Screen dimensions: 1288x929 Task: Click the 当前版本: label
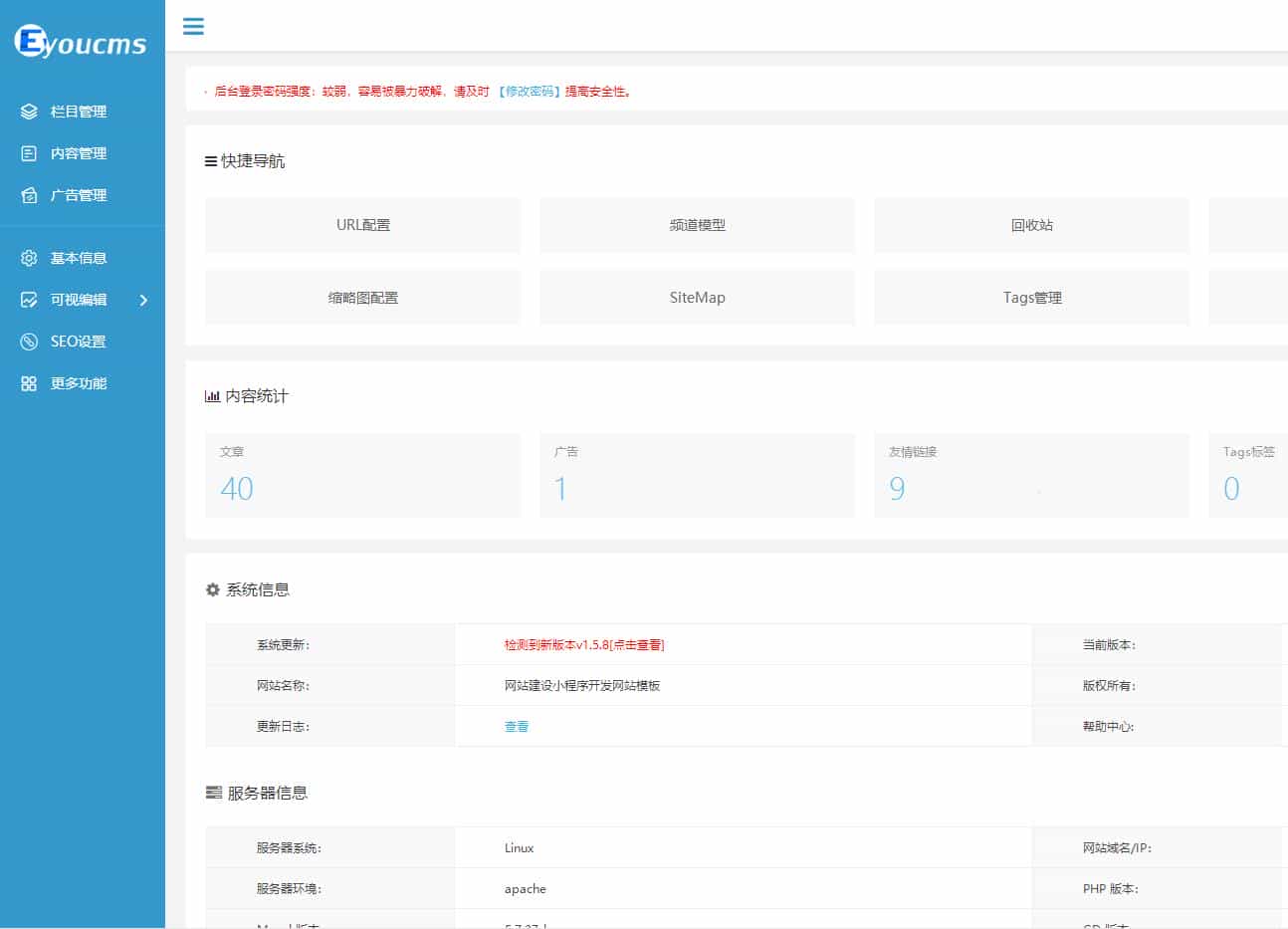point(1110,645)
